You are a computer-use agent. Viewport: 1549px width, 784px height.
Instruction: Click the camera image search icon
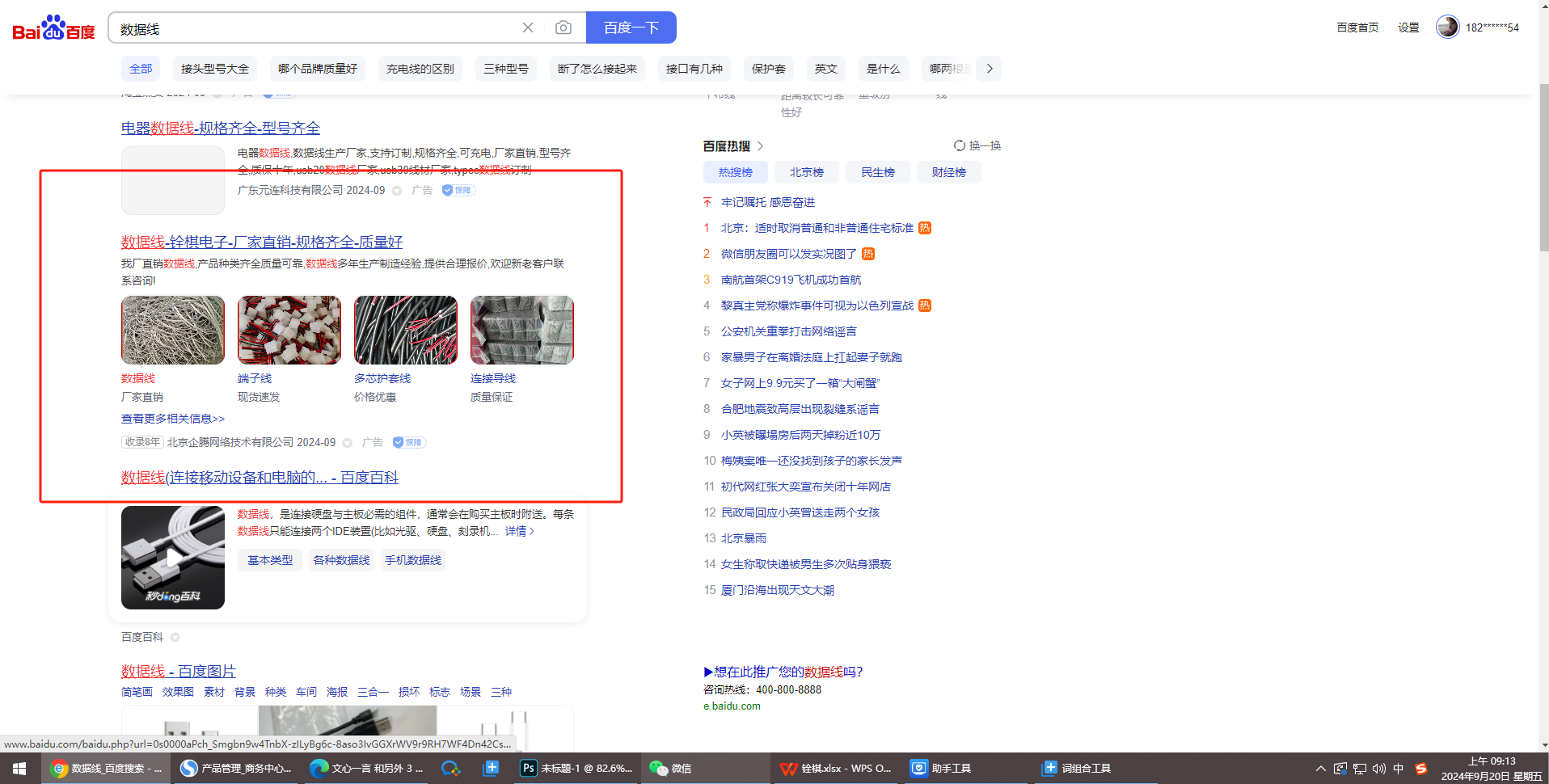[563, 28]
